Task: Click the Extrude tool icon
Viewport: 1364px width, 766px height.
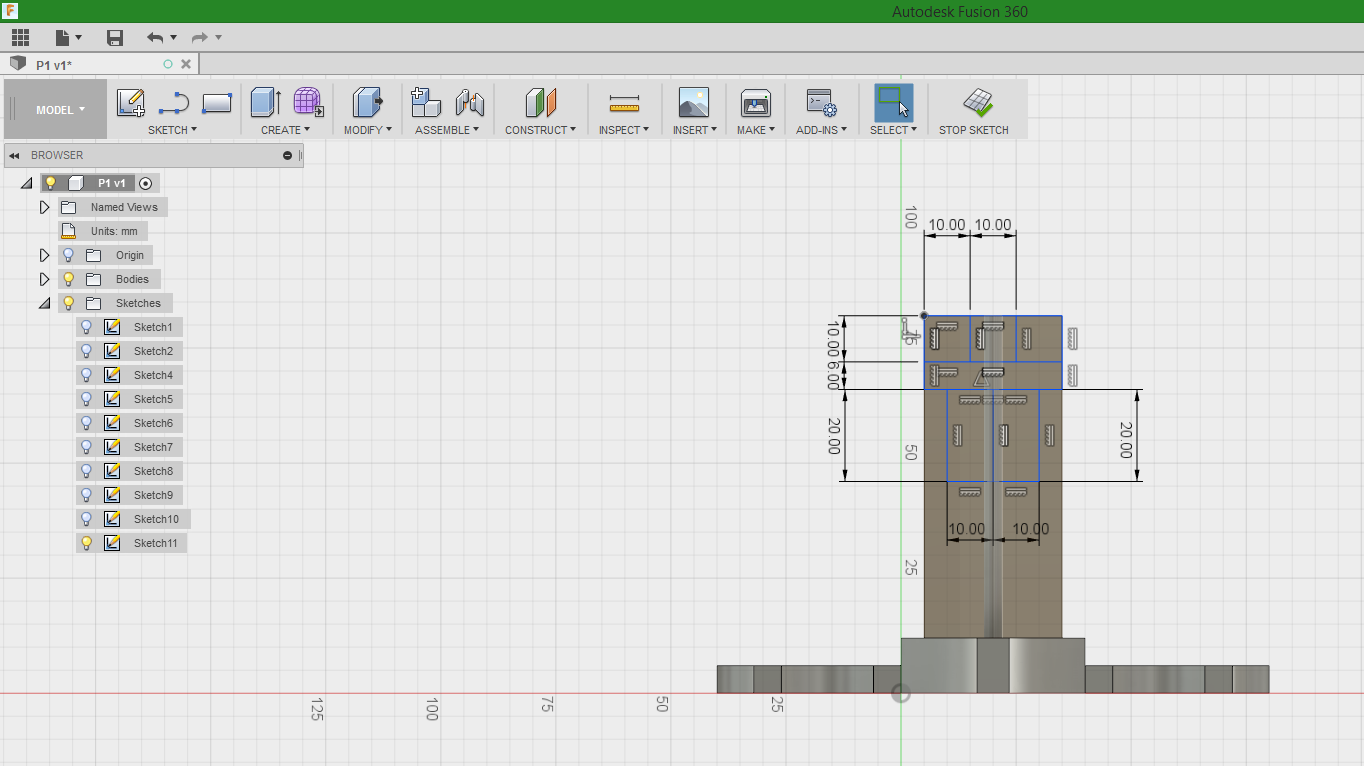Action: 265,102
